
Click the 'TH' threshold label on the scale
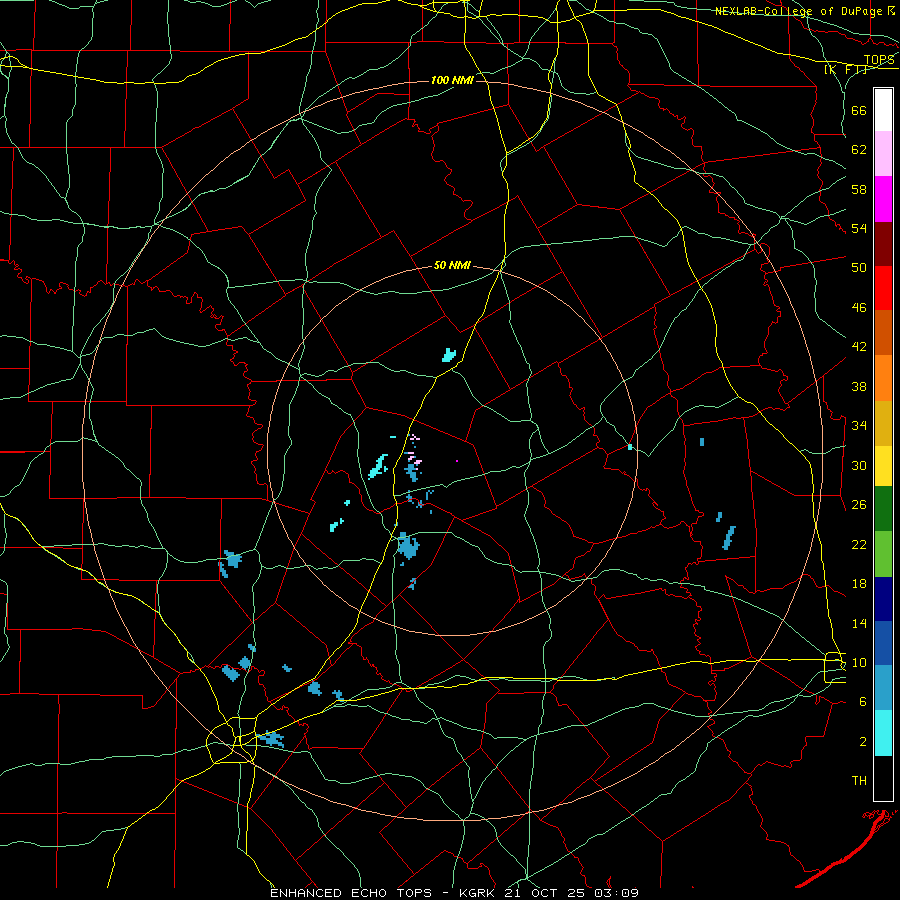pyautogui.click(x=859, y=781)
